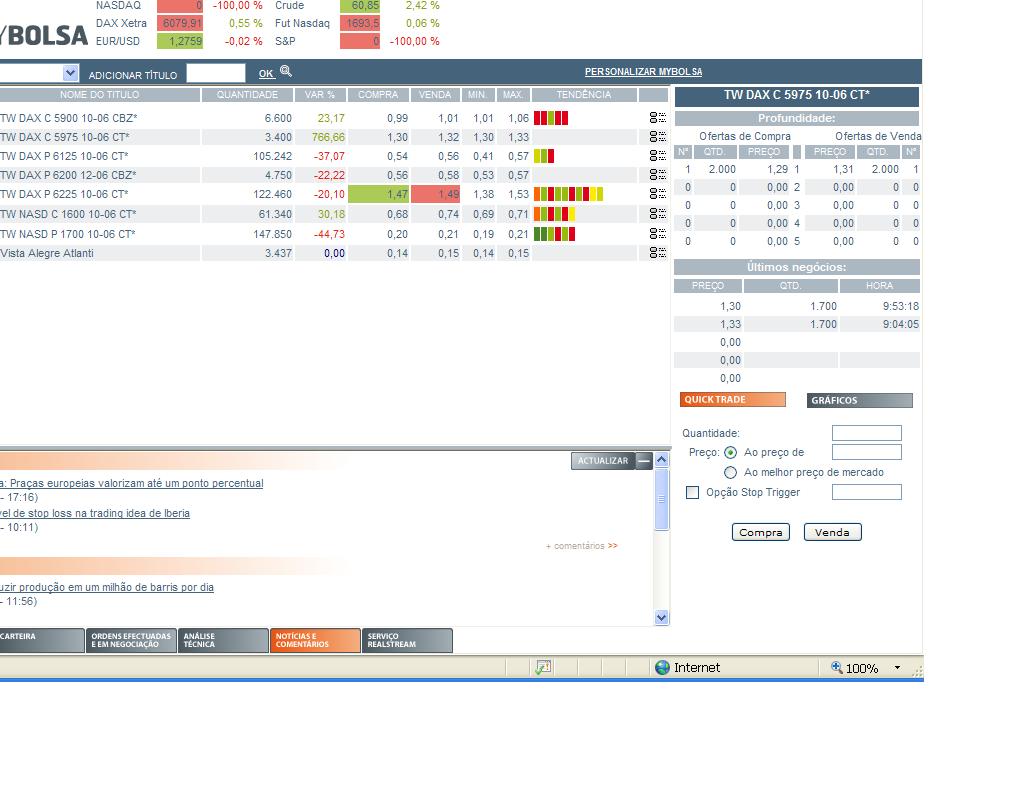This screenshot has width=1024, height=800.
Task: Click the trend bar for TW DAX C 5900
Action: click(551, 118)
